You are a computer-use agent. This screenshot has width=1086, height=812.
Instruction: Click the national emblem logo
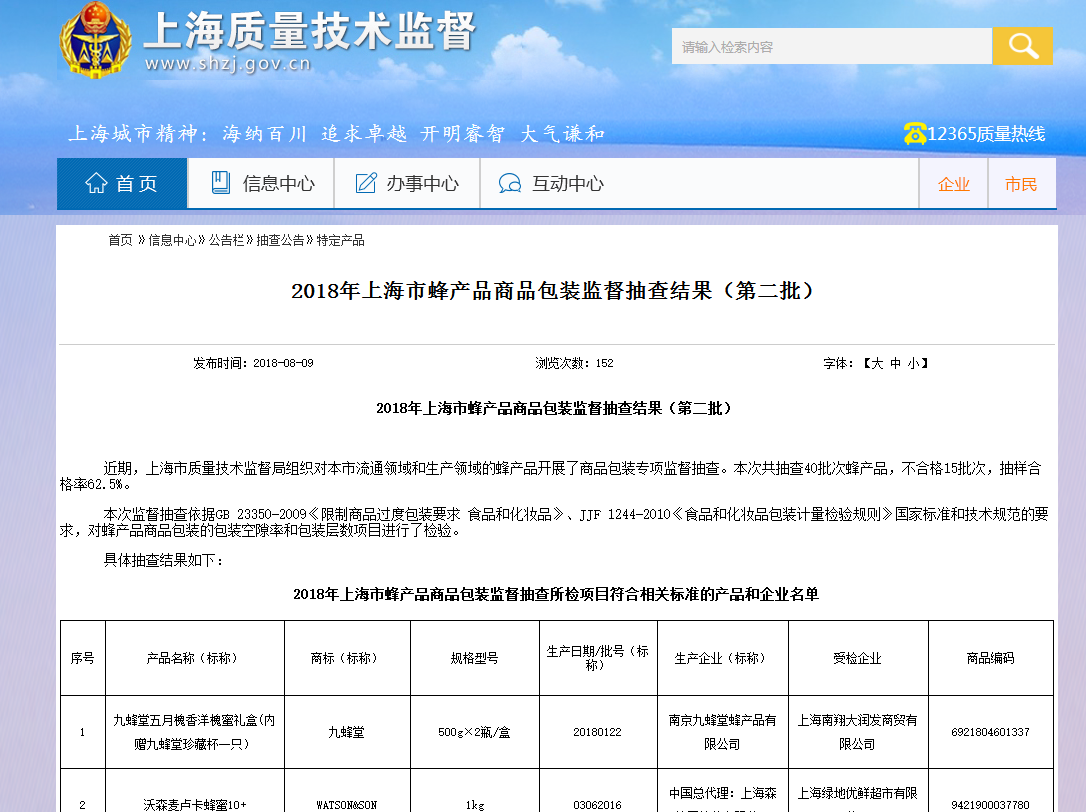click(x=95, y=41)
